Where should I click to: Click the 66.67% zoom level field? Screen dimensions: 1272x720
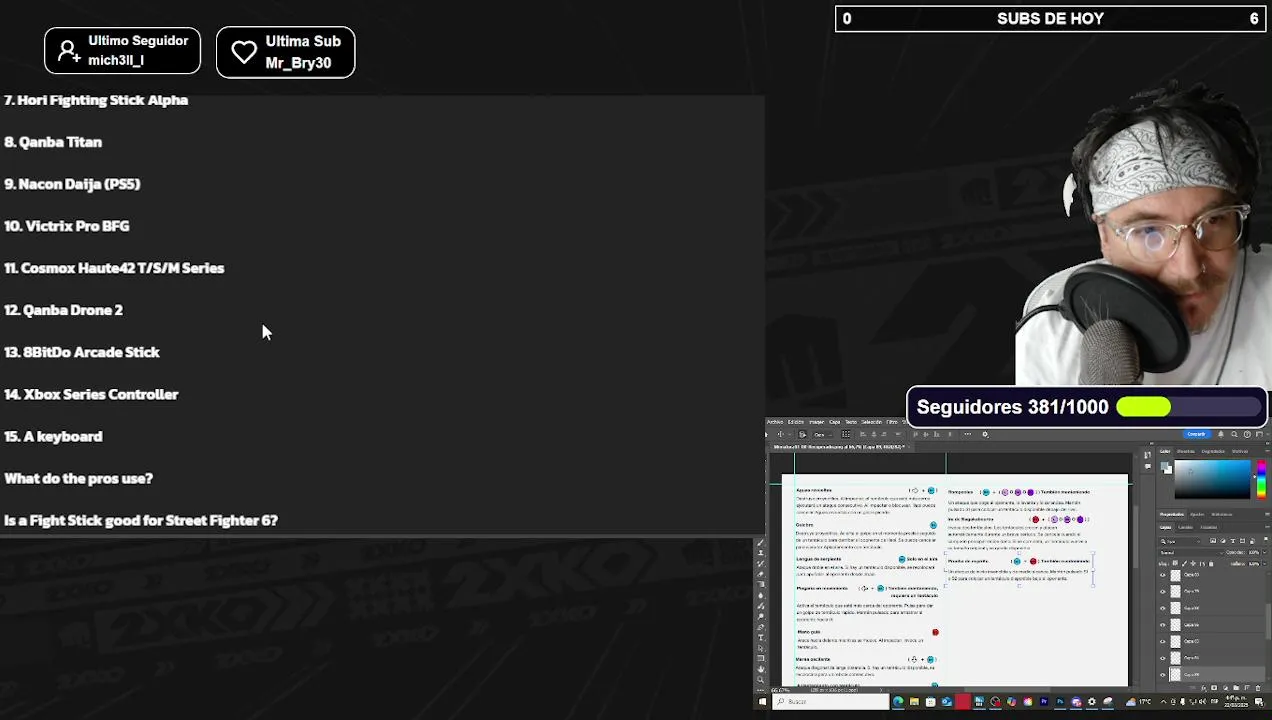pyautogui.click(x=781, y=689)
